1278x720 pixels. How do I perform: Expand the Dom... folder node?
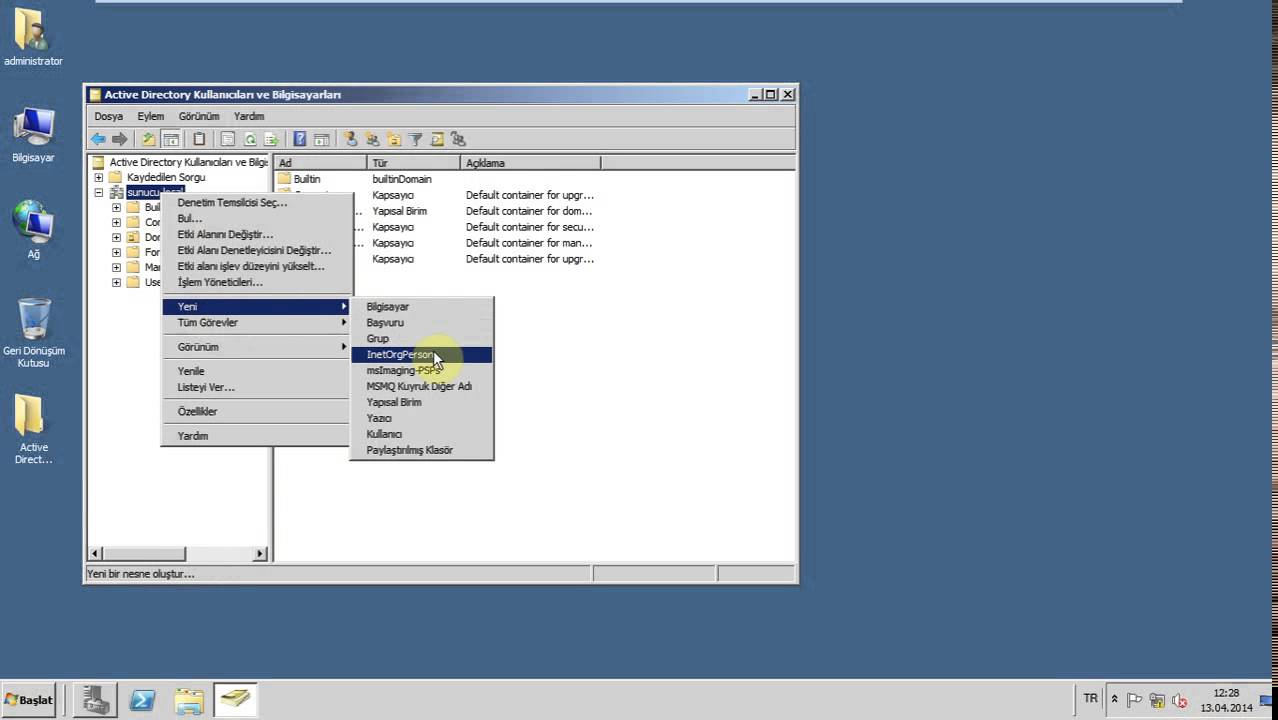click(x=116, y=237)
